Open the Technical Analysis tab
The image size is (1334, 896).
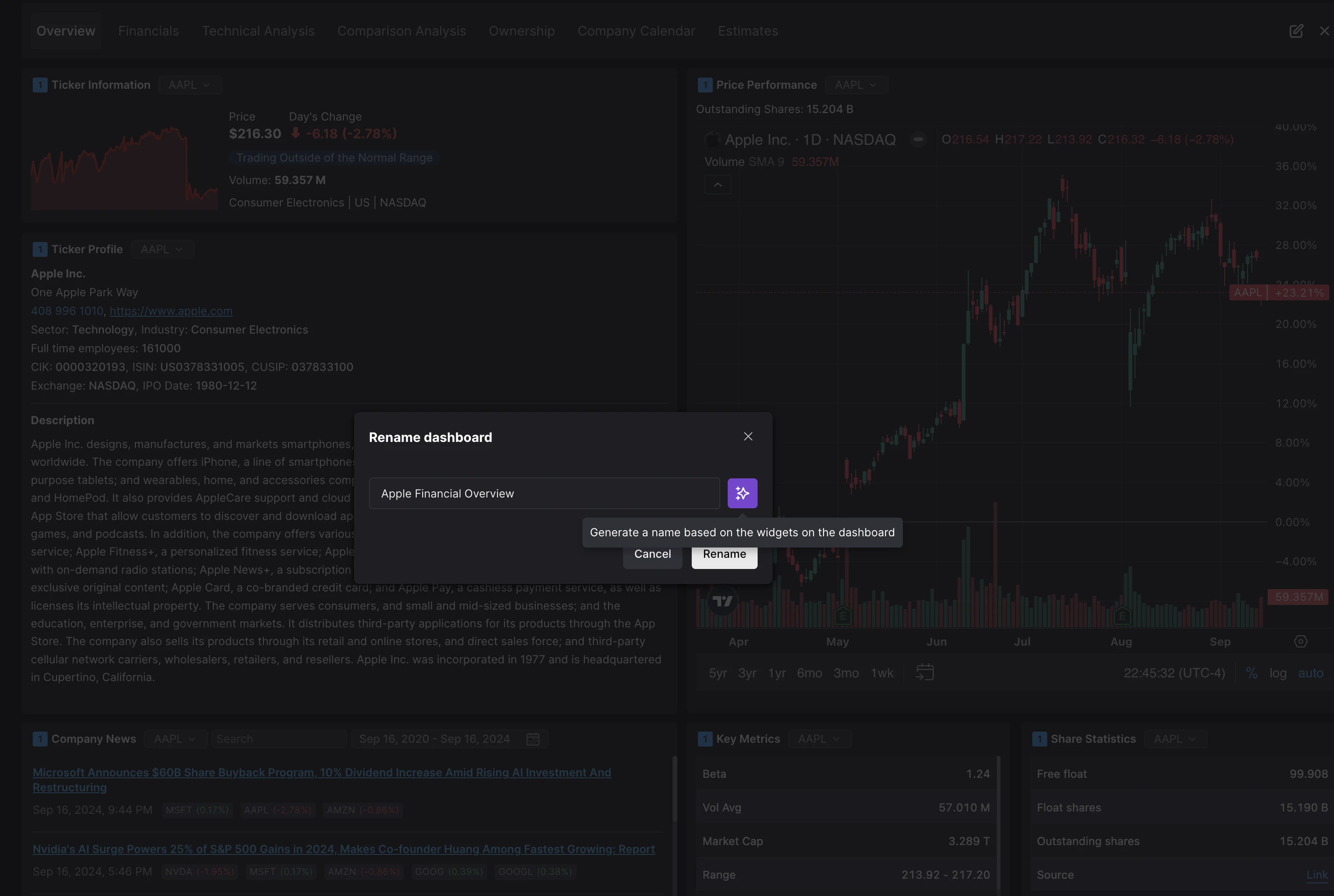pyautogui.click(x=258, y=31)
